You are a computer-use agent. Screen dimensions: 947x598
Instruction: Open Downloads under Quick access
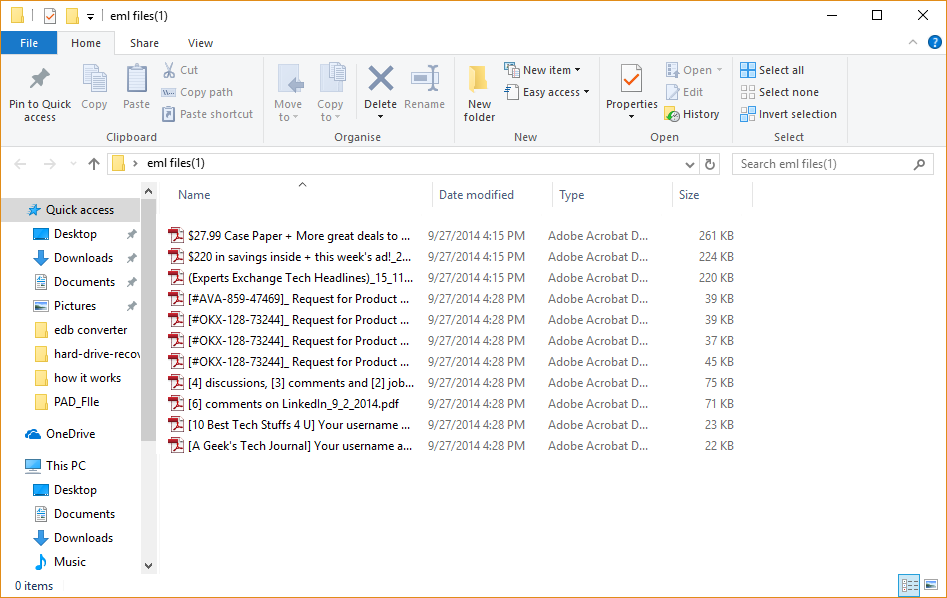click(x=83, y=258)
